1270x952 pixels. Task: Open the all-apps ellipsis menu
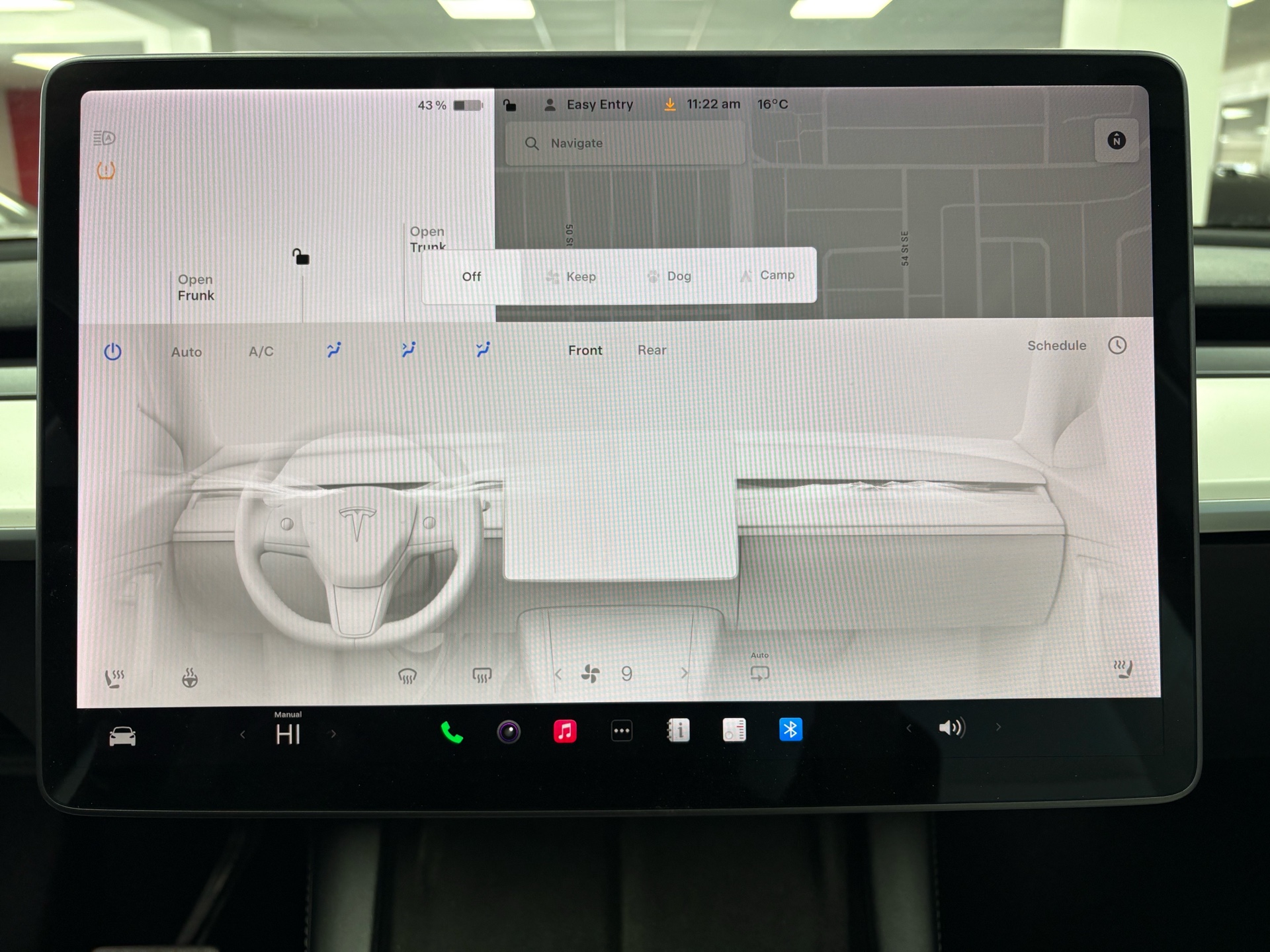(622, 731)
